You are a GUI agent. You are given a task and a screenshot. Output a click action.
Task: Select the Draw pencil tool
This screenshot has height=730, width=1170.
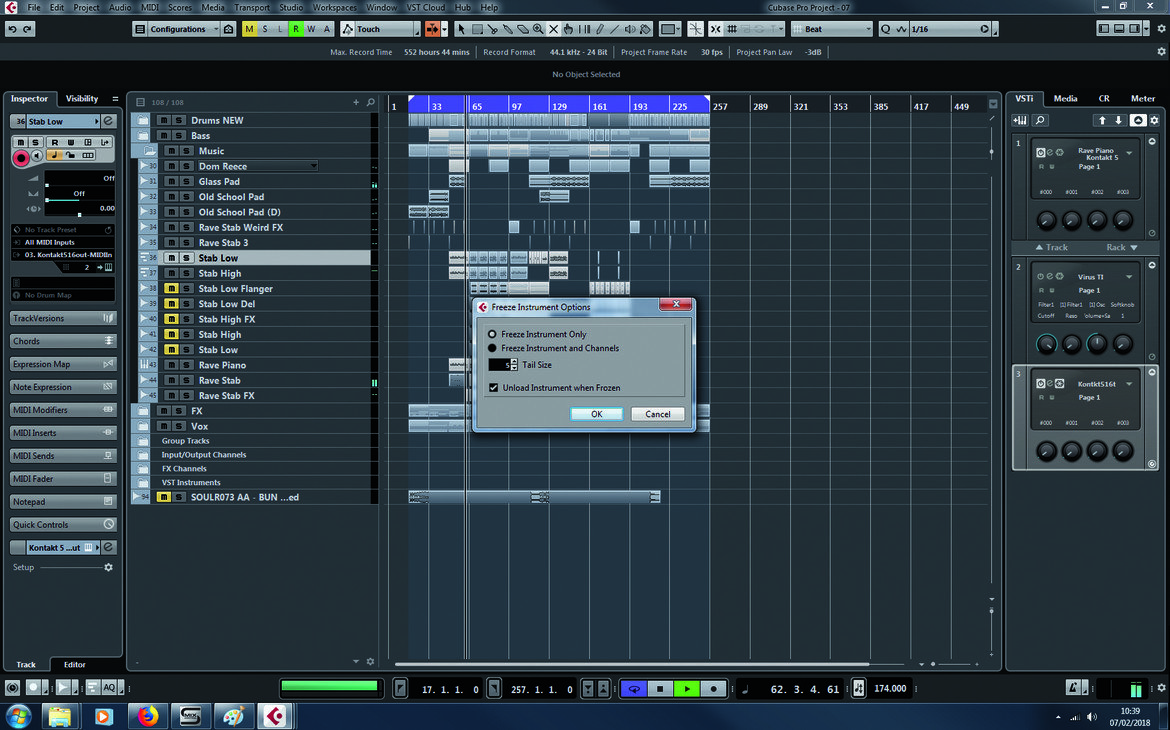(599, 29)
